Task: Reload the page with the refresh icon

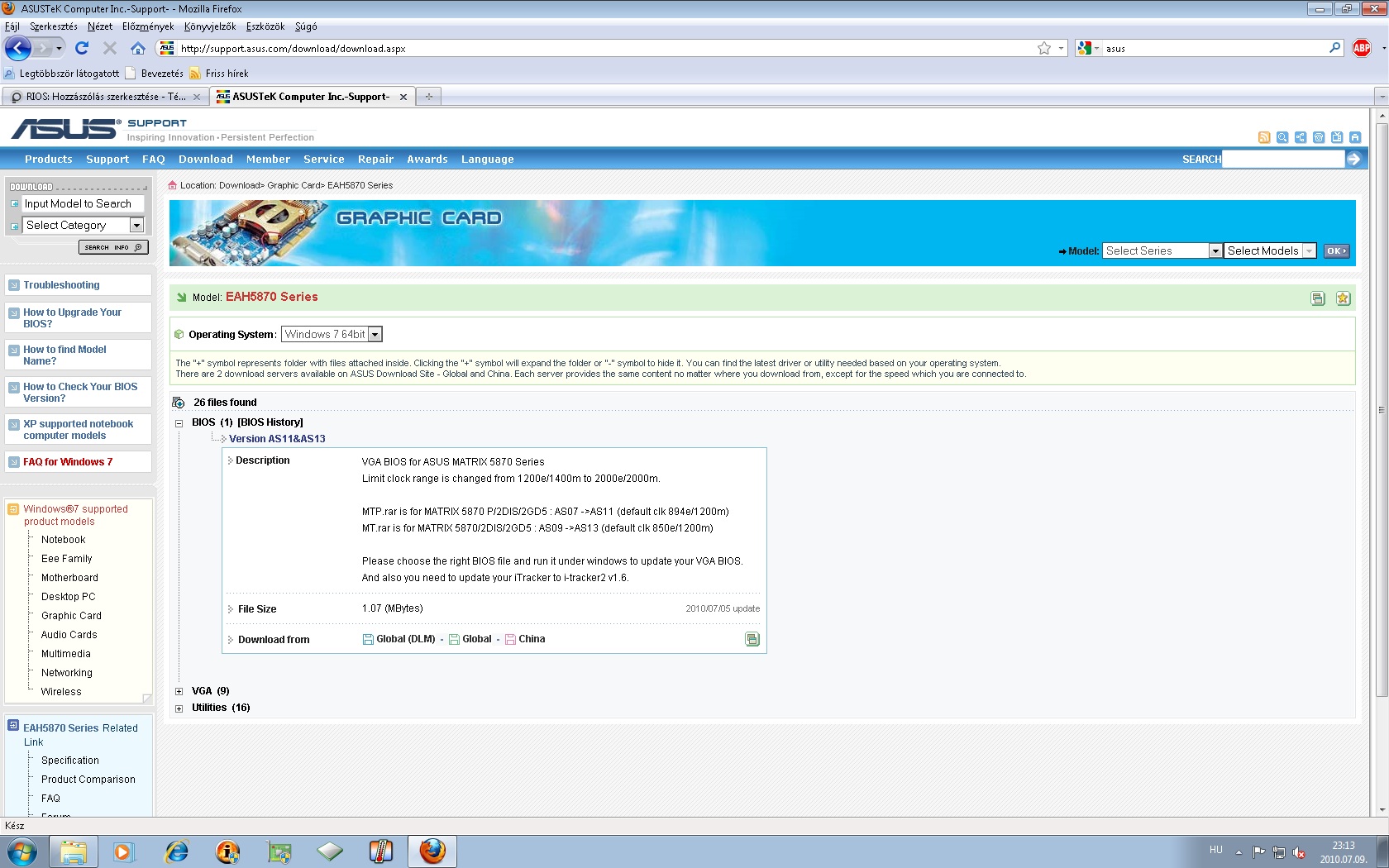Action: (x=82, y=48)
